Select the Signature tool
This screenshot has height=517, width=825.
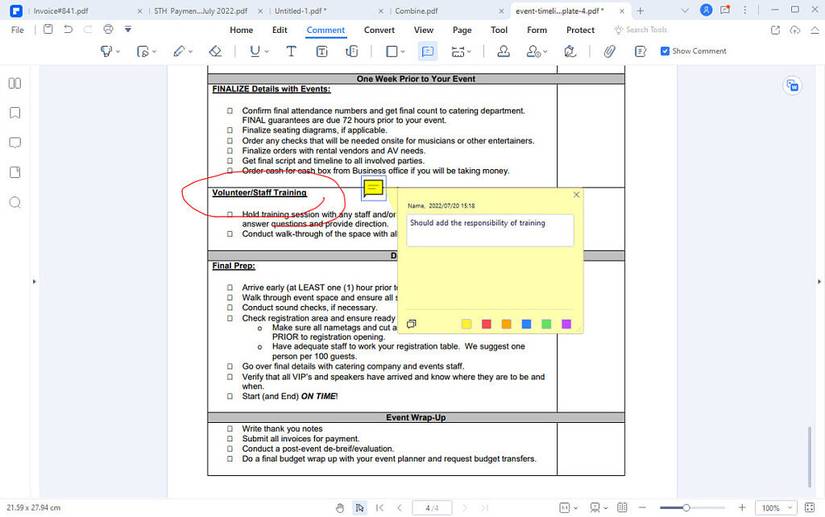570,51
